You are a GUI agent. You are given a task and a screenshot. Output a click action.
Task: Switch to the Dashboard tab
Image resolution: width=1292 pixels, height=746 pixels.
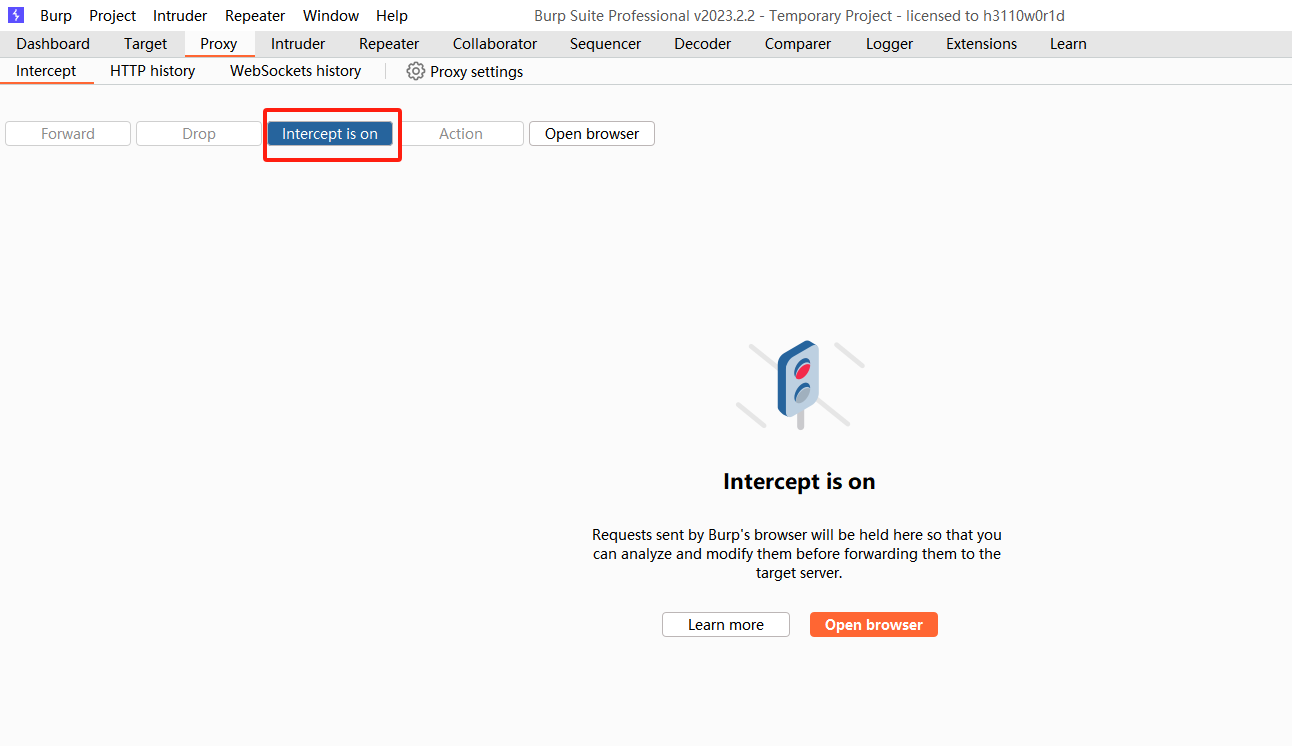click(x=53, y=44)
